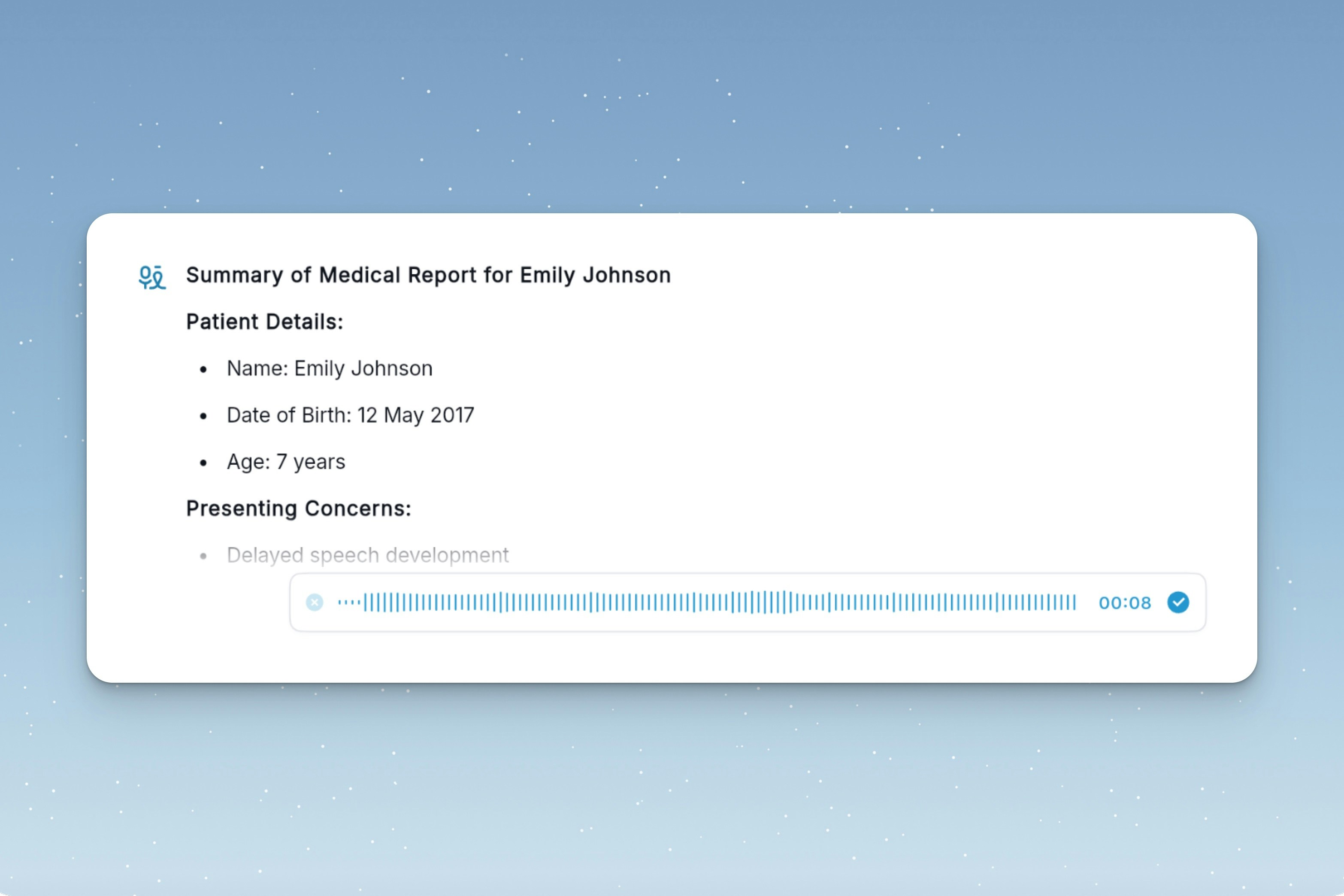Cancel the voice recording with X icon

314,602
